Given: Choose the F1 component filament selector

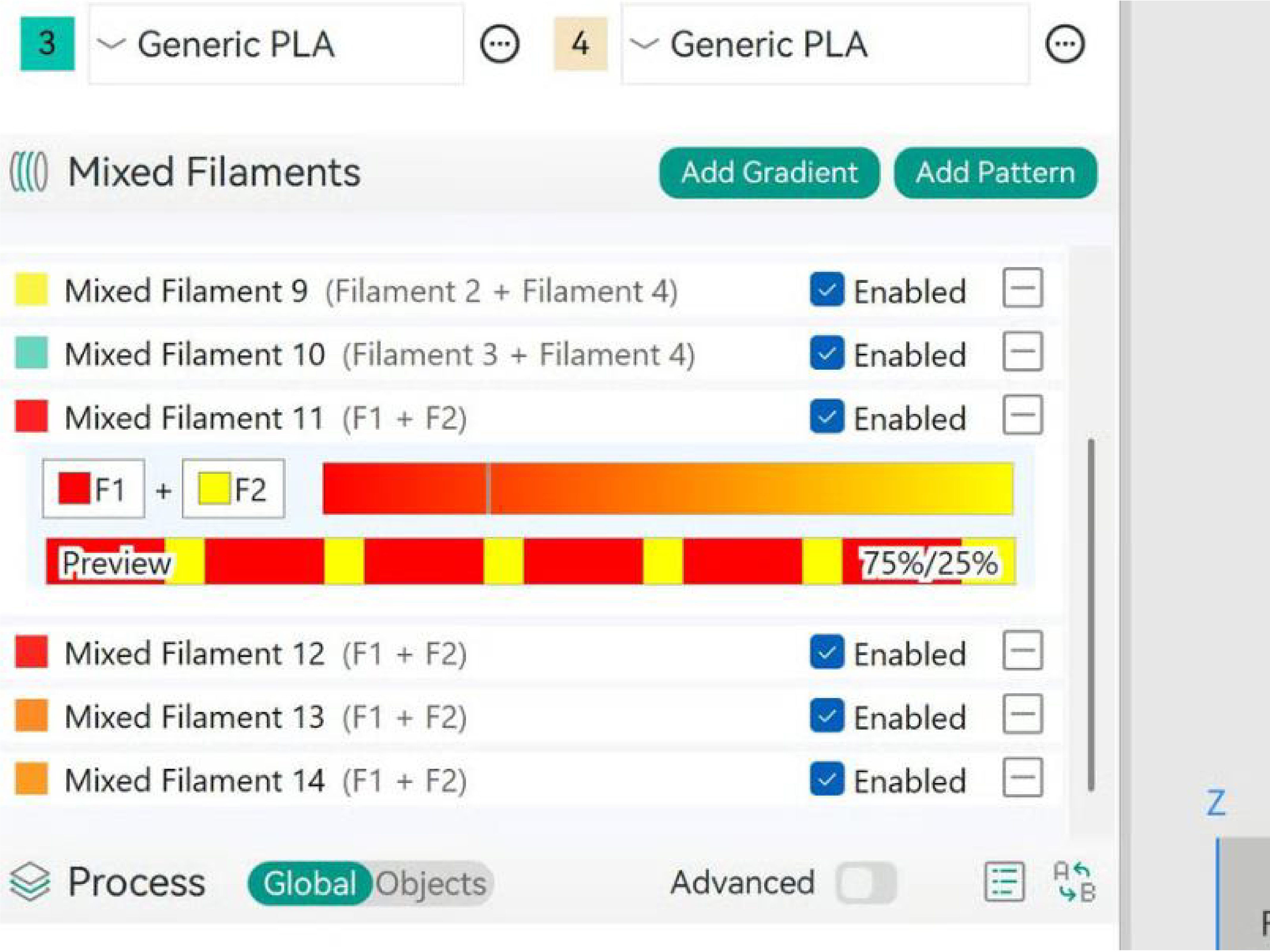Looking at the screenshot, I should (x=93, y=490).
